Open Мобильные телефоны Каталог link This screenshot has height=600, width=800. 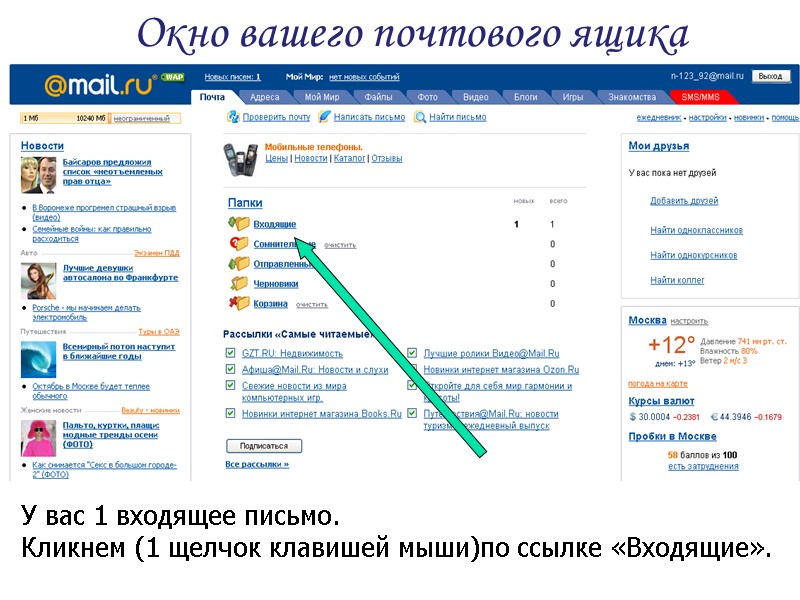[x=349, y=158]
